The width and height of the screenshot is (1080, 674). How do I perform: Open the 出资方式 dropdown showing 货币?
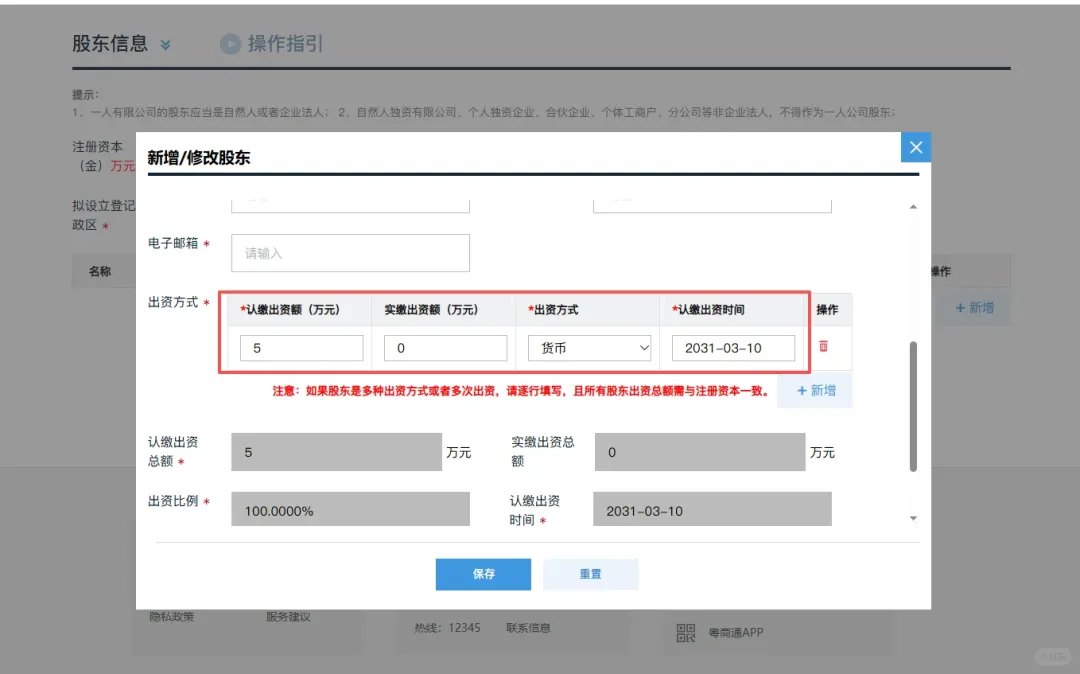589,347
